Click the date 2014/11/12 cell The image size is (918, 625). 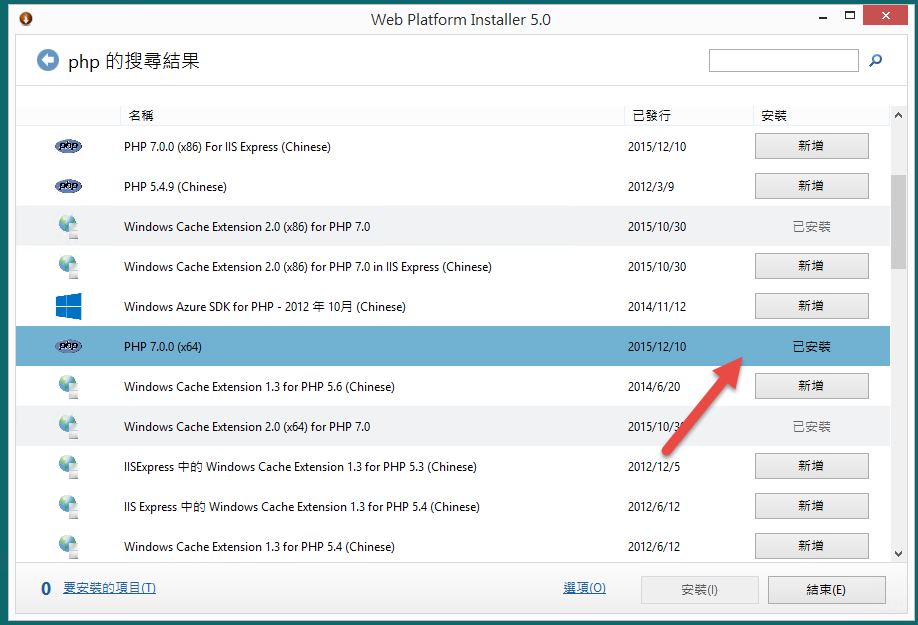657,307
